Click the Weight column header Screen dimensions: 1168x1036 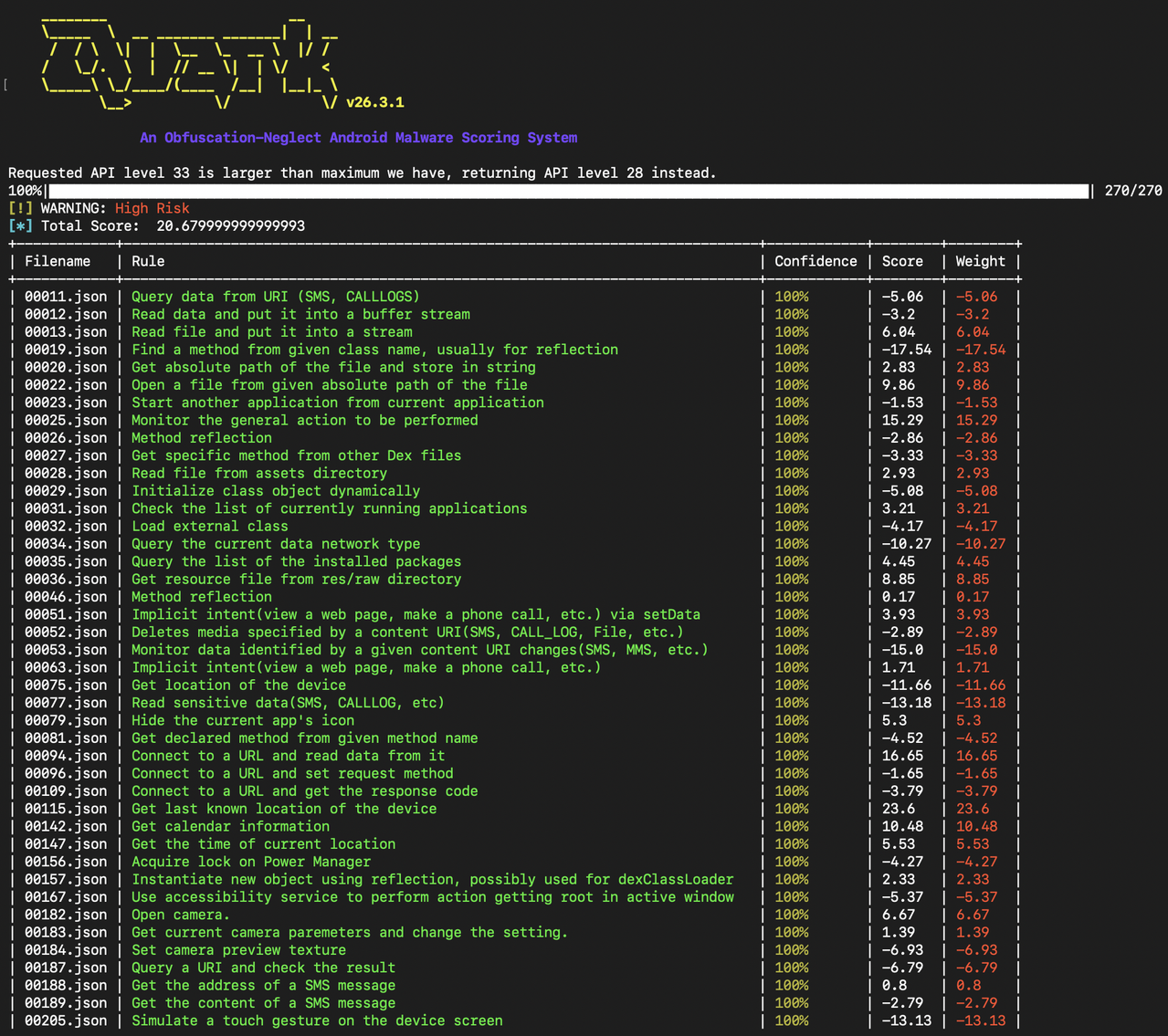(980, 261)
